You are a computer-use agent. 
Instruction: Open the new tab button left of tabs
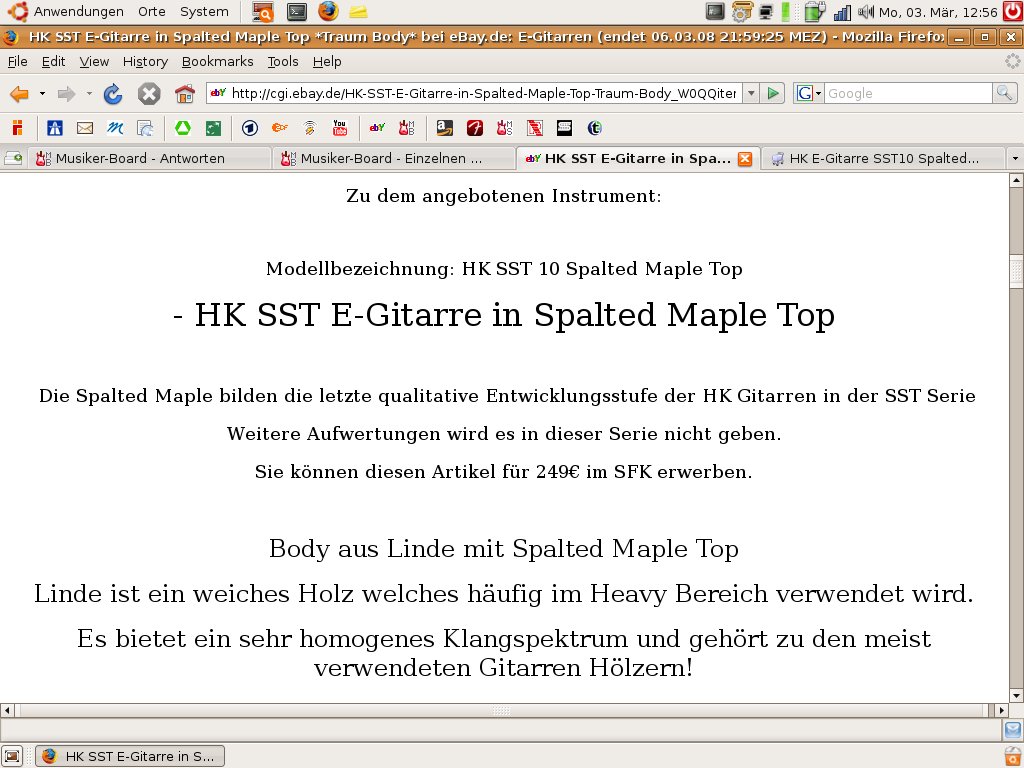click(x=13, y=158)
